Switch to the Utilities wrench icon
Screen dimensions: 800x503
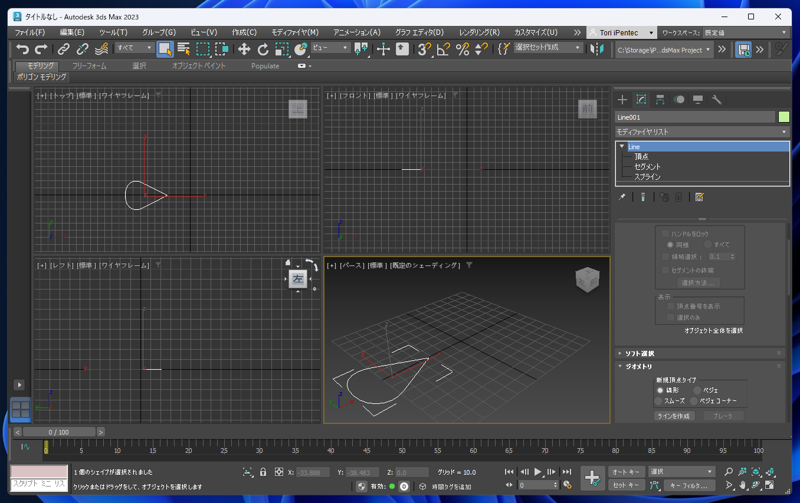717,99
